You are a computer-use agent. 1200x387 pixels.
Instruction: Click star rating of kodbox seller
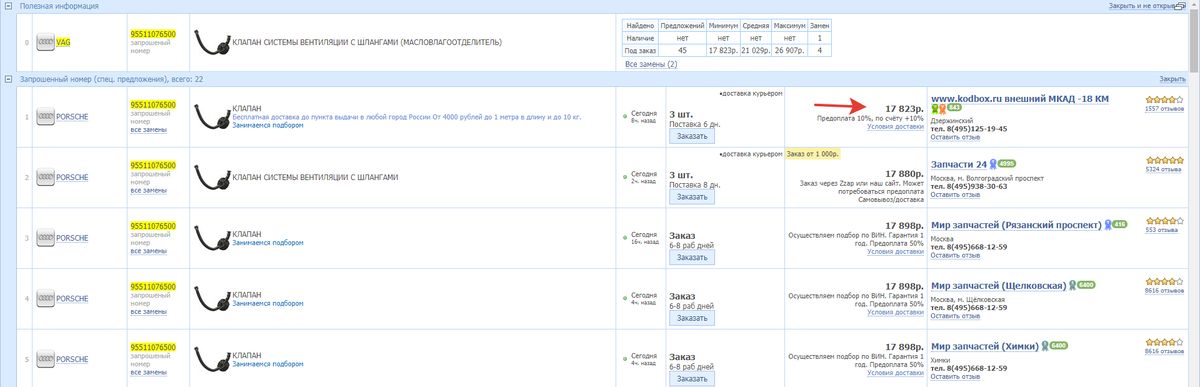pyautogui.click(x=1164, y=99)
